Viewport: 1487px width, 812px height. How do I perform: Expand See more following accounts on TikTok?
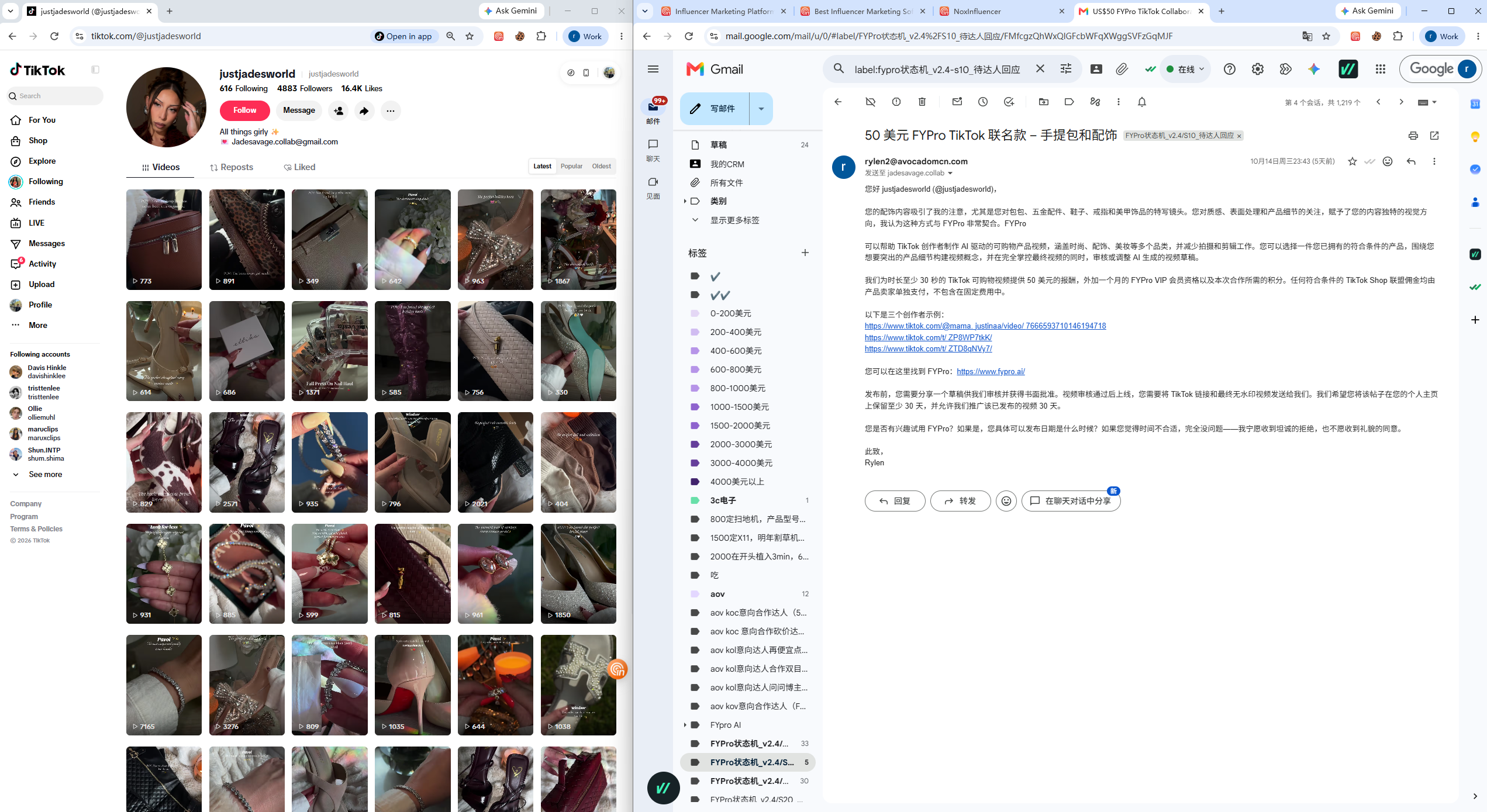45,474
